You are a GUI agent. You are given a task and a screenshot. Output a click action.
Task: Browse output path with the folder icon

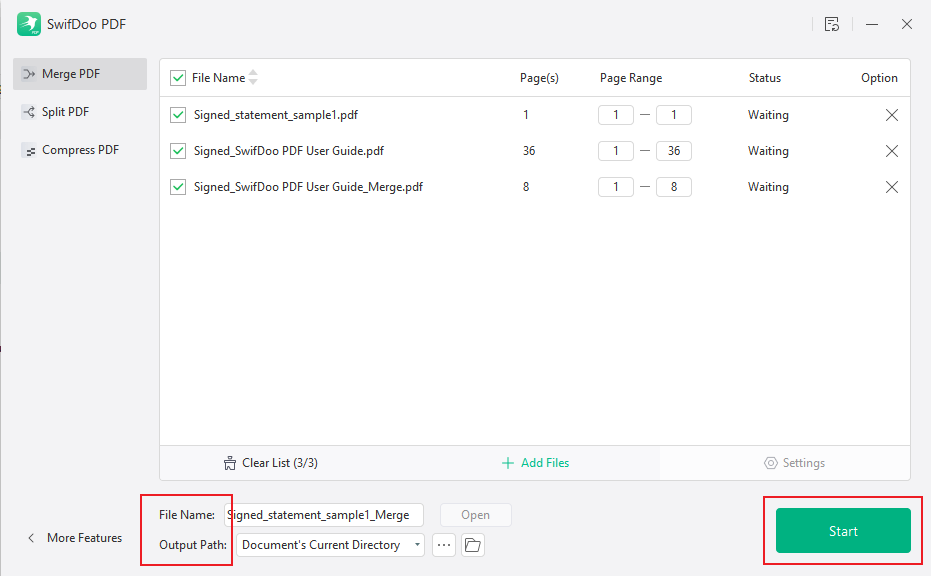(x=471, y=545)
